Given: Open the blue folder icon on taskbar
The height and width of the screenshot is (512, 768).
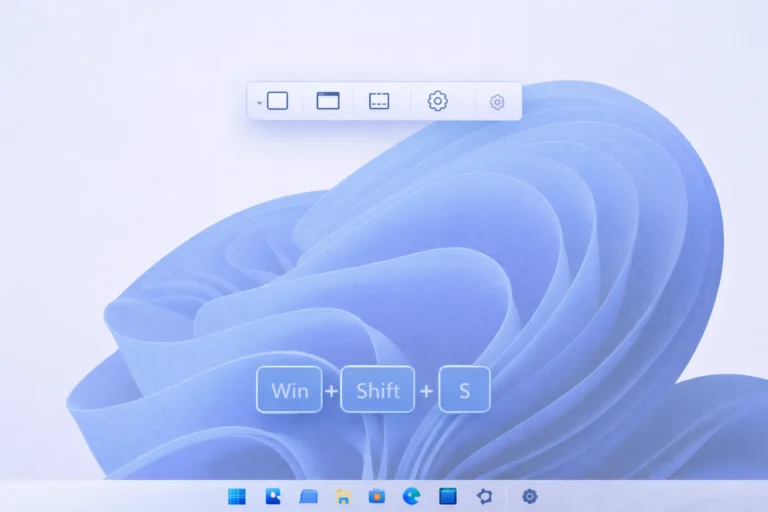Looking at the screenshot, I should tap(308, 496).
